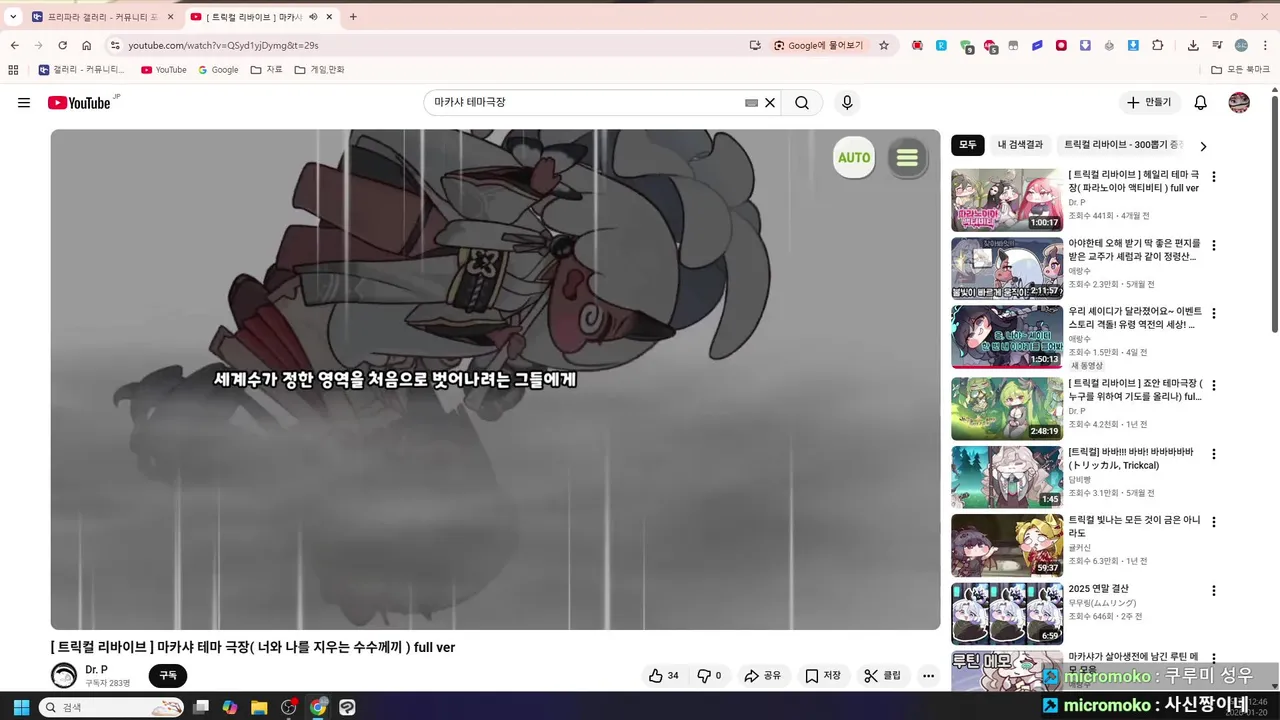Screen dimensions: 1280x720
Task: Go to the YouTube home logo
Action: click(79, 103)
